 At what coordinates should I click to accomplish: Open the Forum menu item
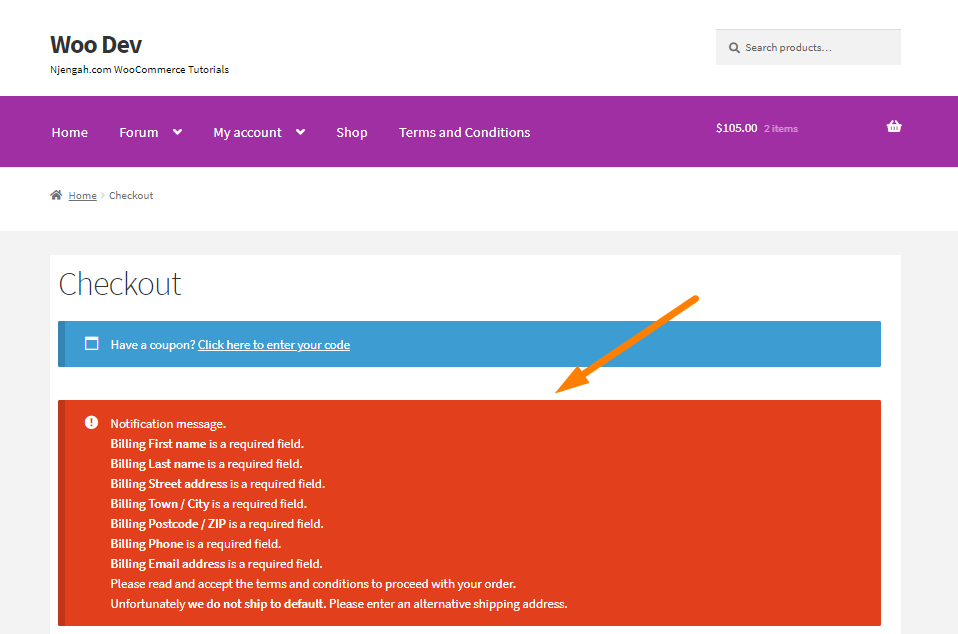139,132
